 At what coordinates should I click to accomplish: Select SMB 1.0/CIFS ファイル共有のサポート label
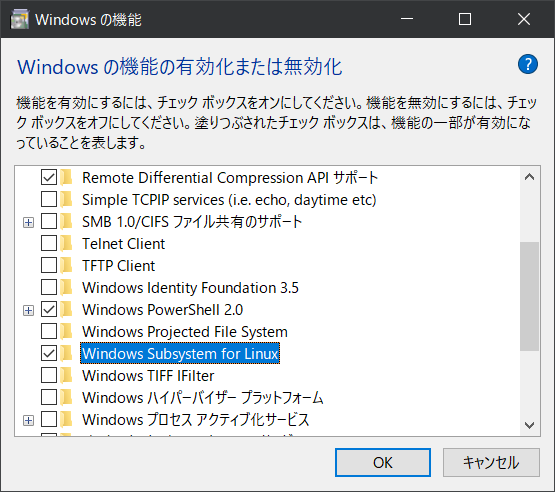[x=192, y=222]
